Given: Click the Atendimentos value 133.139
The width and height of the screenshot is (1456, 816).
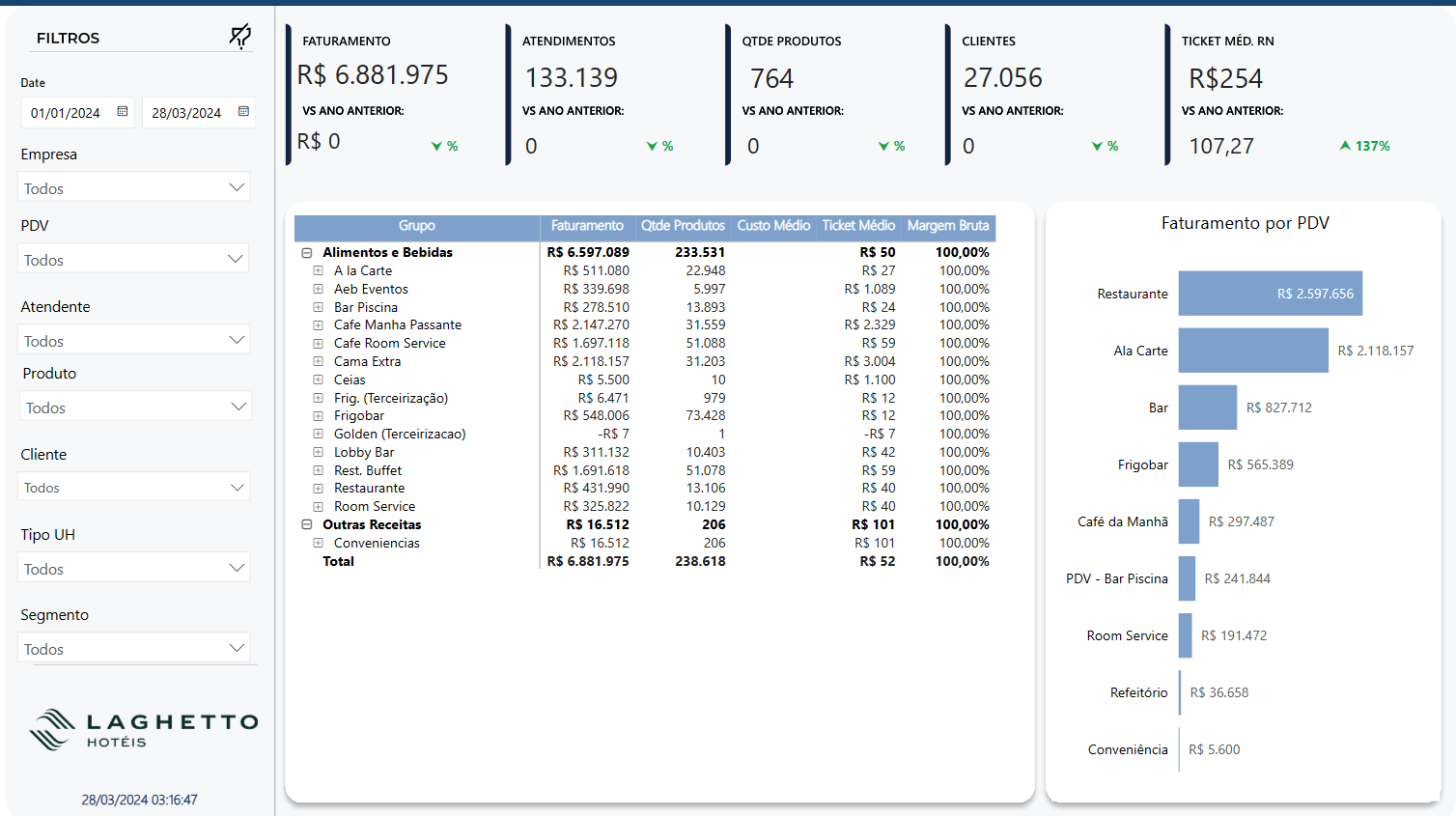Looking at the screenshot, I should pyautogui.click(x=572, y=77).
